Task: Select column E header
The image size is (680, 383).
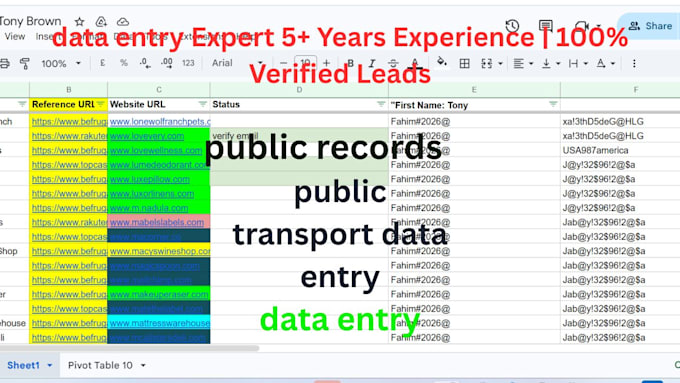Action: click(x=474, y=90)
